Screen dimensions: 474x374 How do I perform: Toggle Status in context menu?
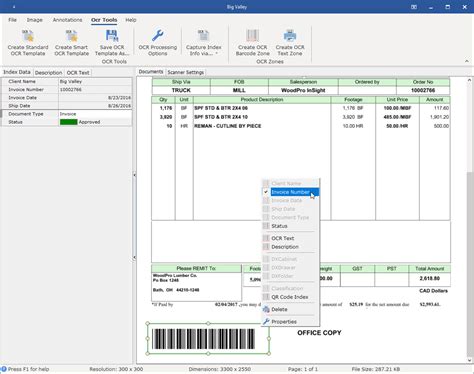point(290,226)
